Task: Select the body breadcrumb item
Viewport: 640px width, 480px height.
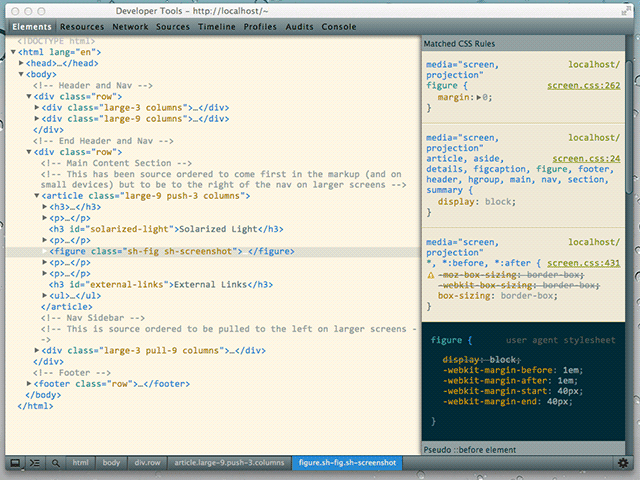Action: (110, 463)
